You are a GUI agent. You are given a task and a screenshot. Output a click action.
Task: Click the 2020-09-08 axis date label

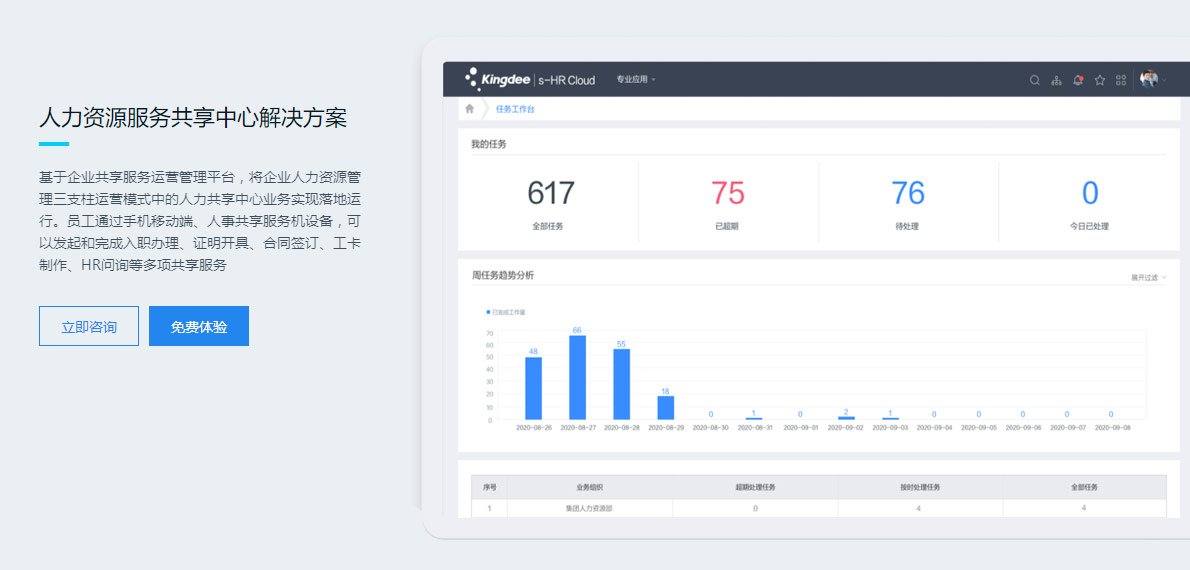click(1111, 428)
